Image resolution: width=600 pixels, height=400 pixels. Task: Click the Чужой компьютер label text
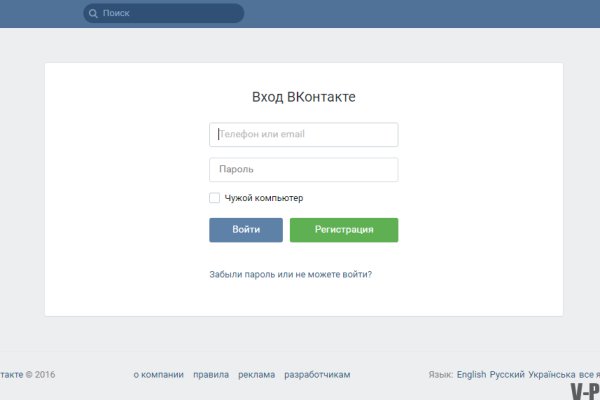pyautogui.click(x=263, y=198)
